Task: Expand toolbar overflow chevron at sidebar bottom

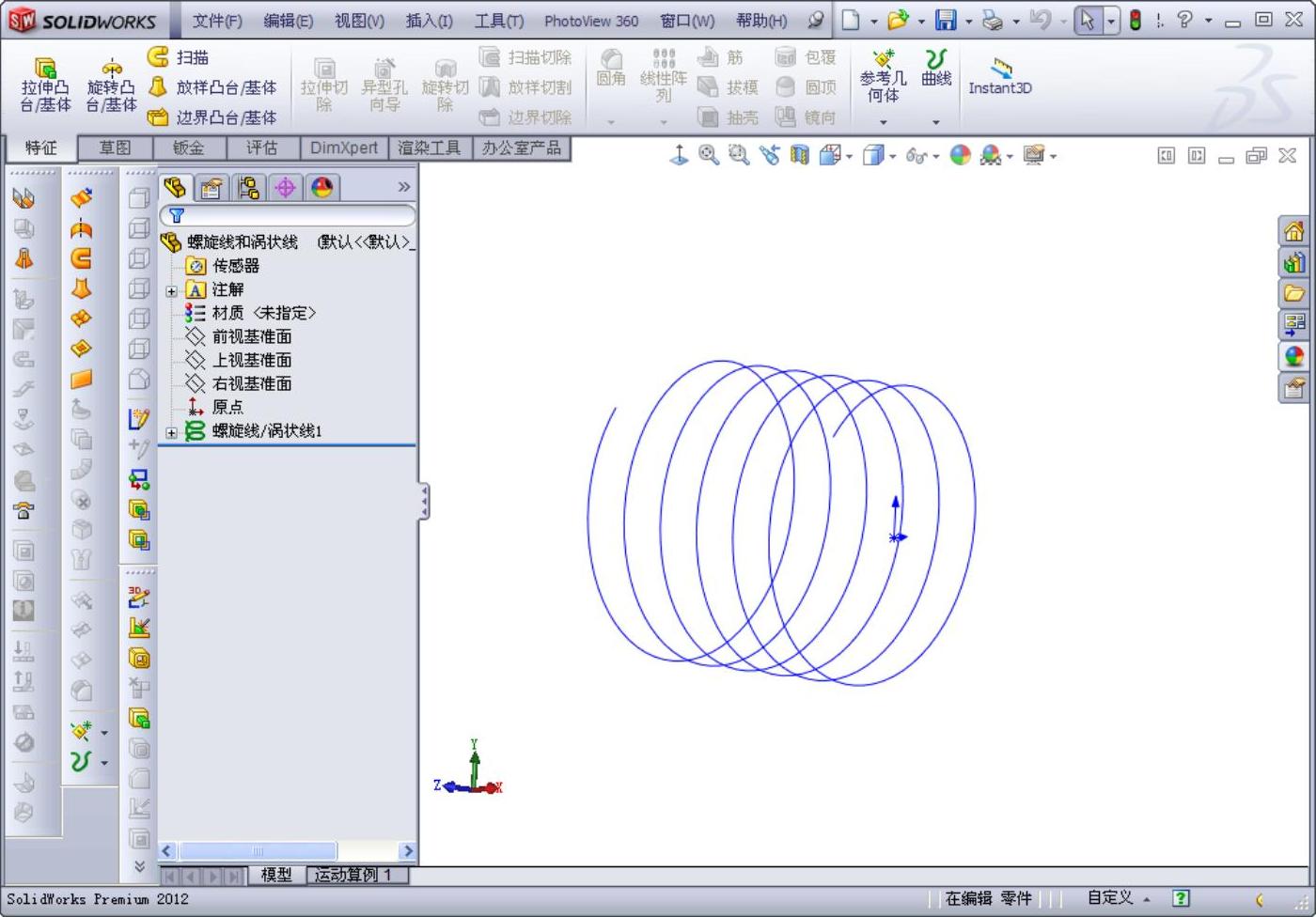Action: coord(139,866)
